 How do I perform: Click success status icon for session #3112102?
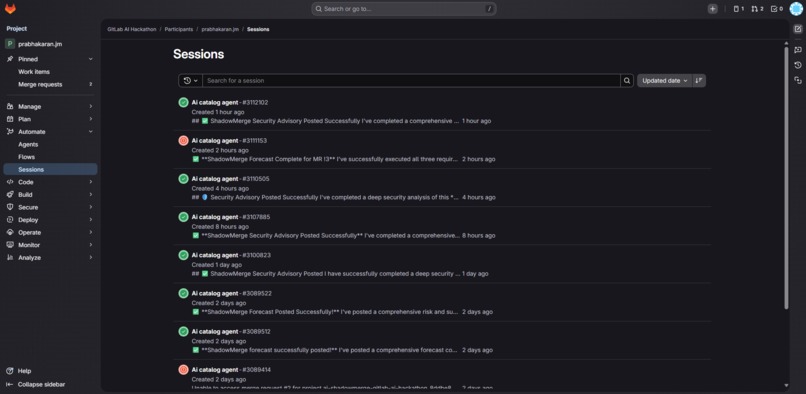point(184,102)
